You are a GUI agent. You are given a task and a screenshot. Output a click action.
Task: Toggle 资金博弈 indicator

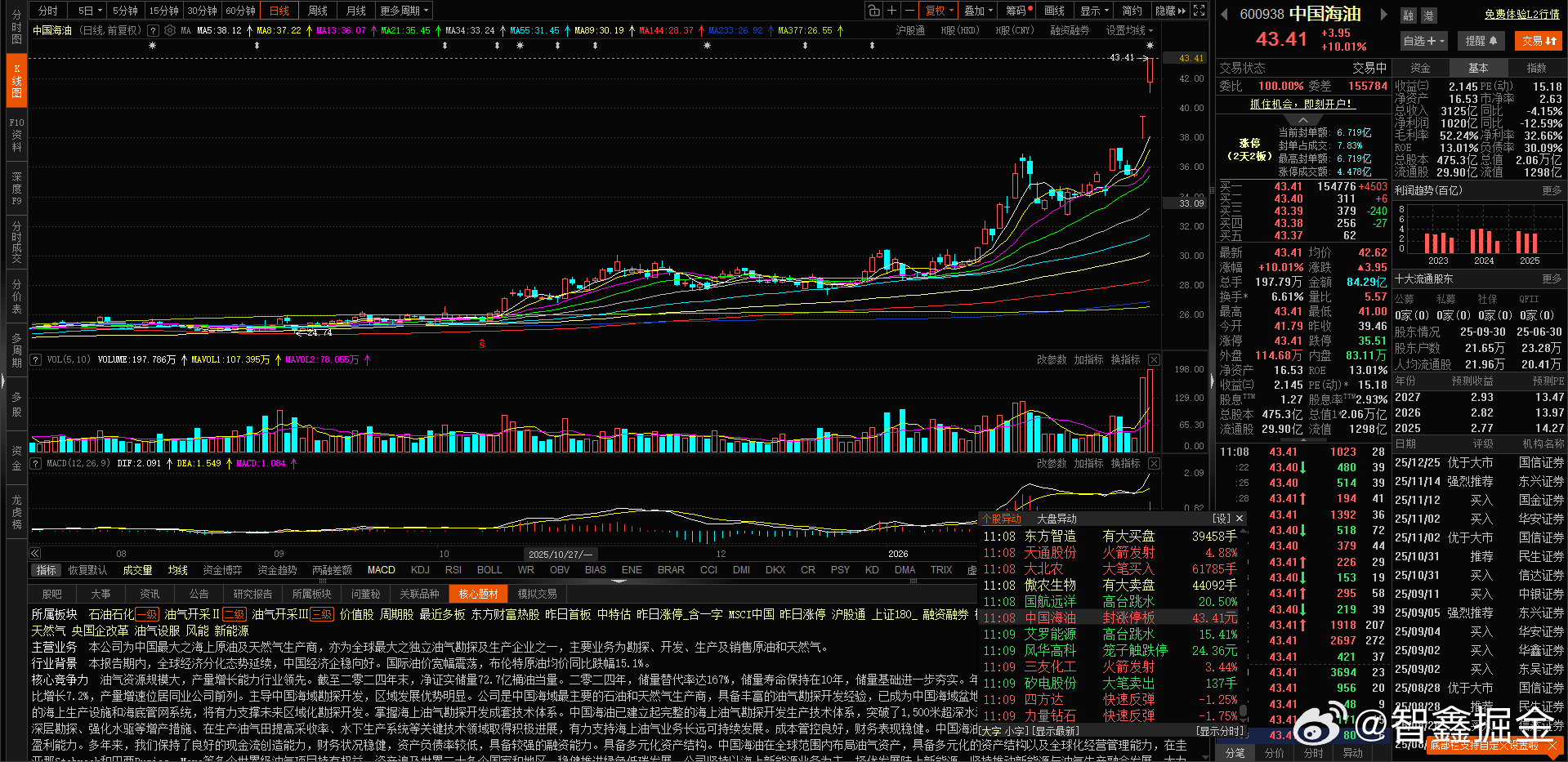[x=222, y=570]
